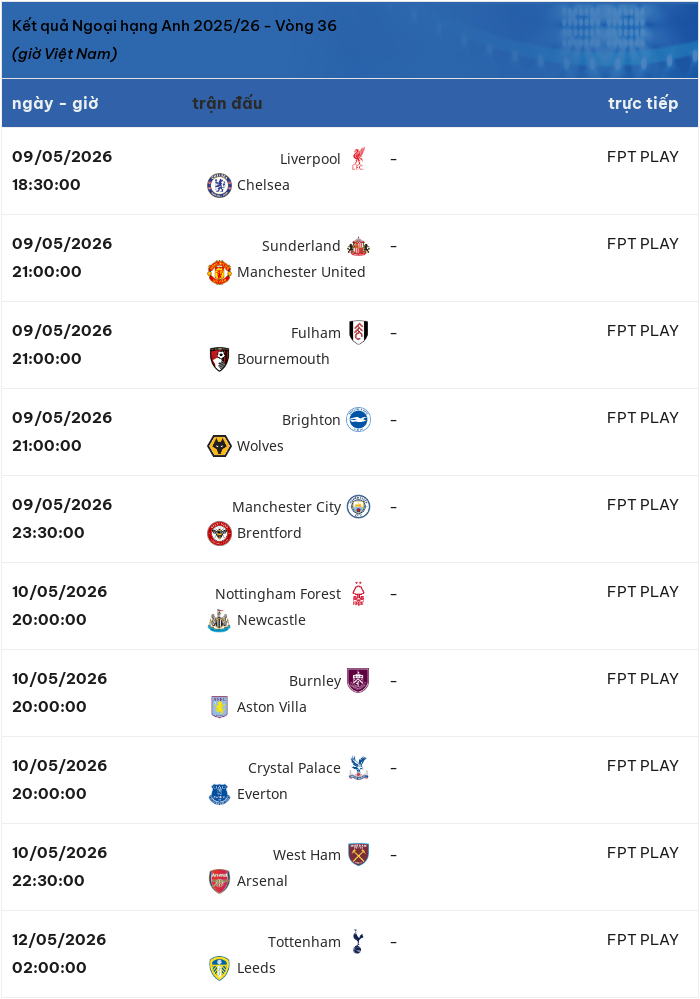This screenshot has height=999, width=700.
Task: Click the Fulham club badge
Action: point(359,333)
